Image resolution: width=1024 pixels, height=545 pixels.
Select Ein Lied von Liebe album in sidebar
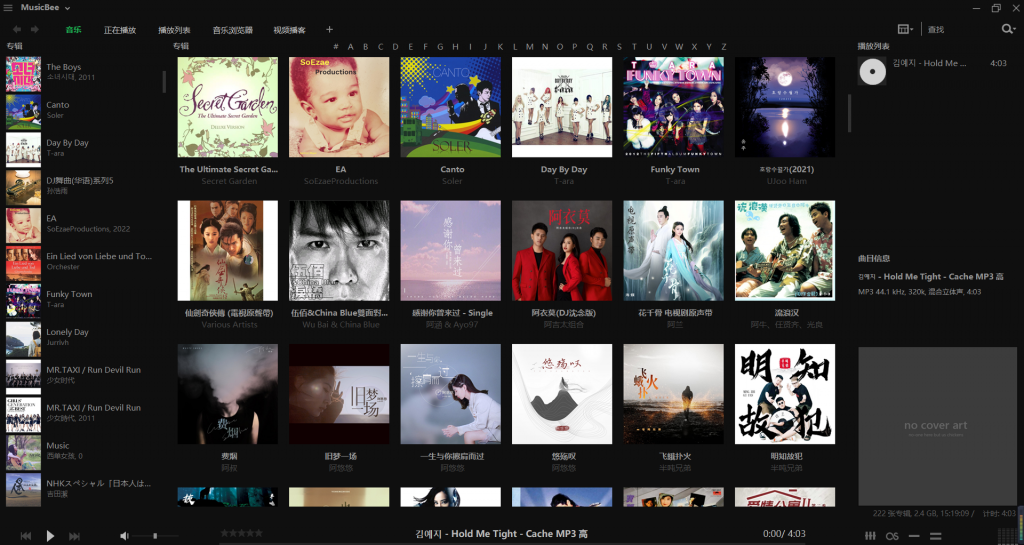(x=82, y=261)
